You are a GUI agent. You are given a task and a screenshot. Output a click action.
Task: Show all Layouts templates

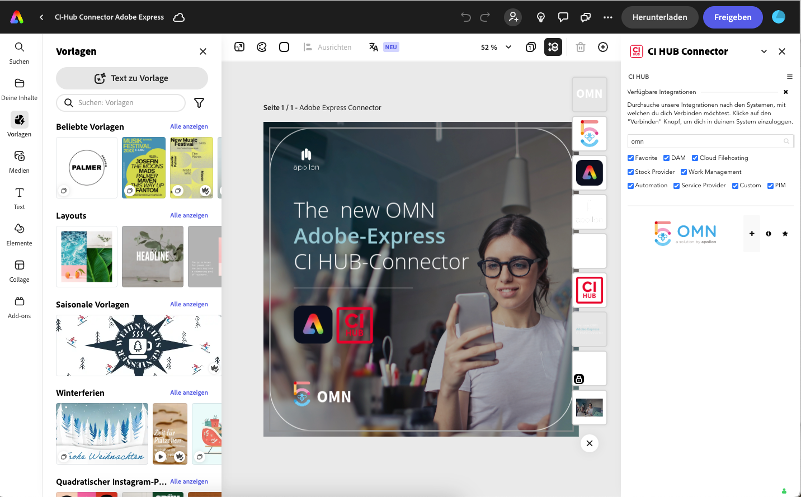(x=189, y=216)
